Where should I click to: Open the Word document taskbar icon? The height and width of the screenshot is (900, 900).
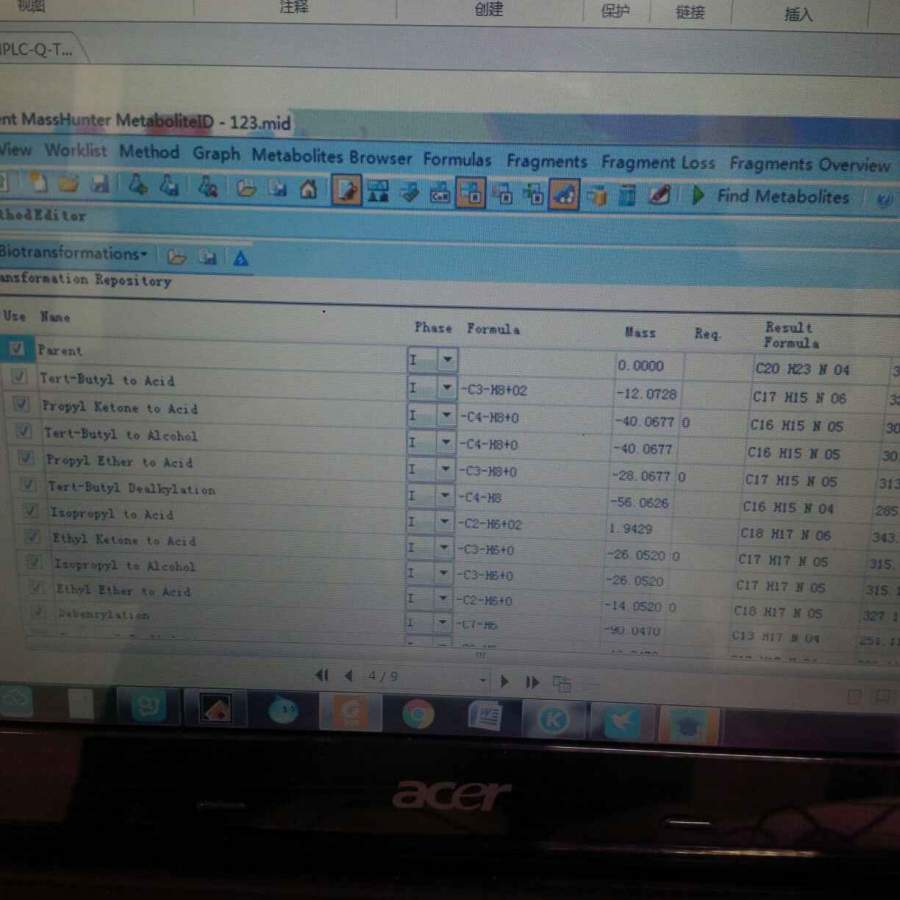(x=486, y=716)
